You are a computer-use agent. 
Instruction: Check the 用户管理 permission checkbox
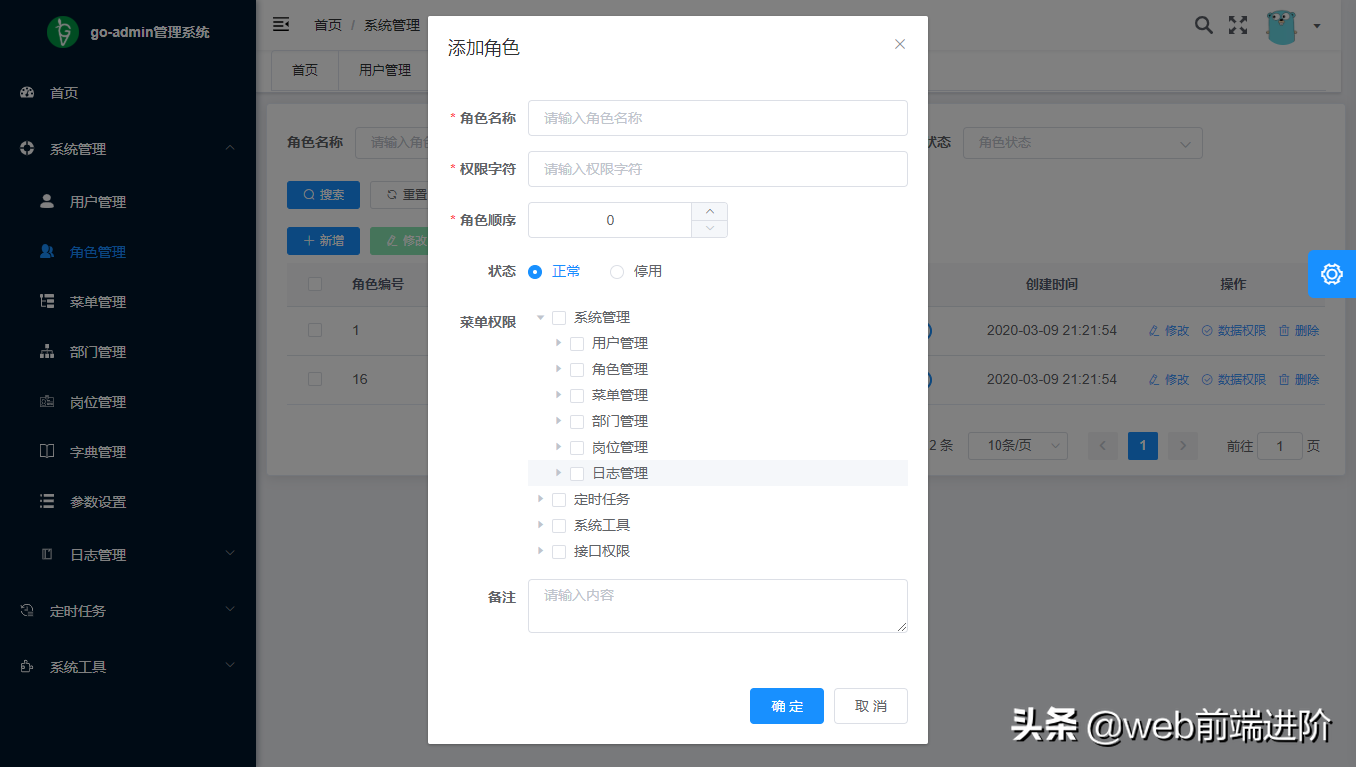(577, 344)
